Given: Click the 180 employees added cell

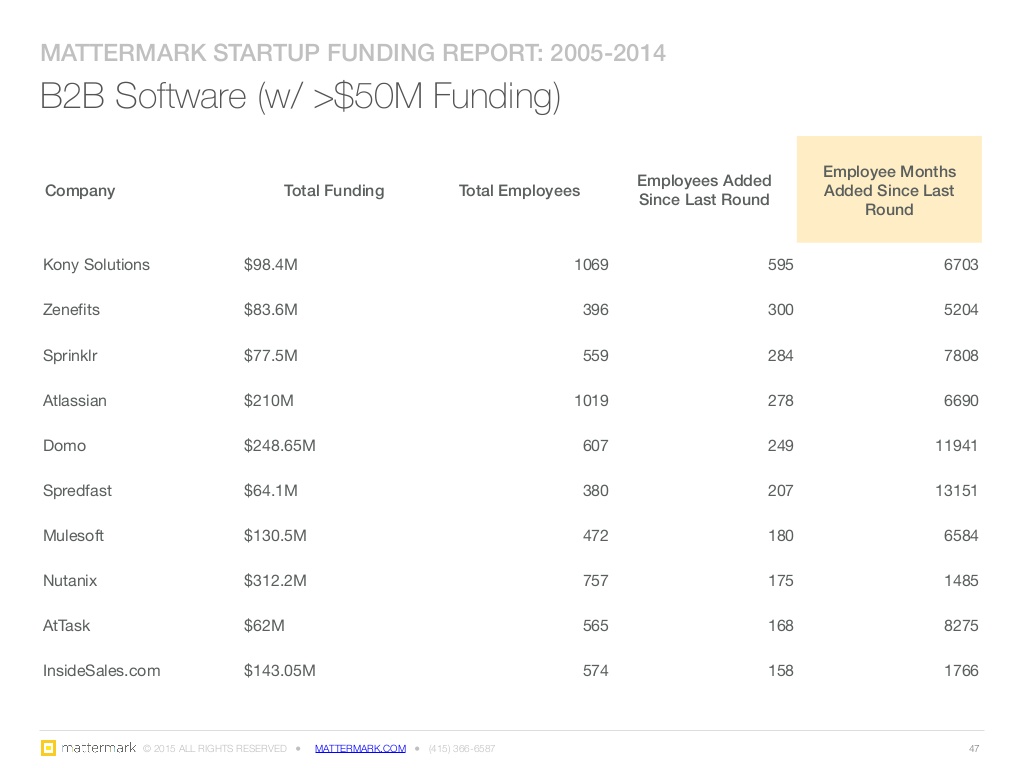Looking at the screenshot, I should tap(780, 536).
